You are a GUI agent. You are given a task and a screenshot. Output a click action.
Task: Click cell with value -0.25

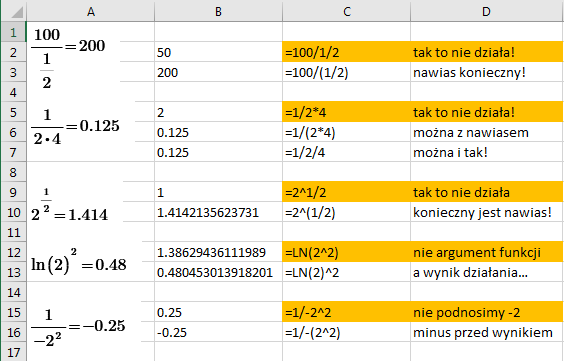point(218,332)
